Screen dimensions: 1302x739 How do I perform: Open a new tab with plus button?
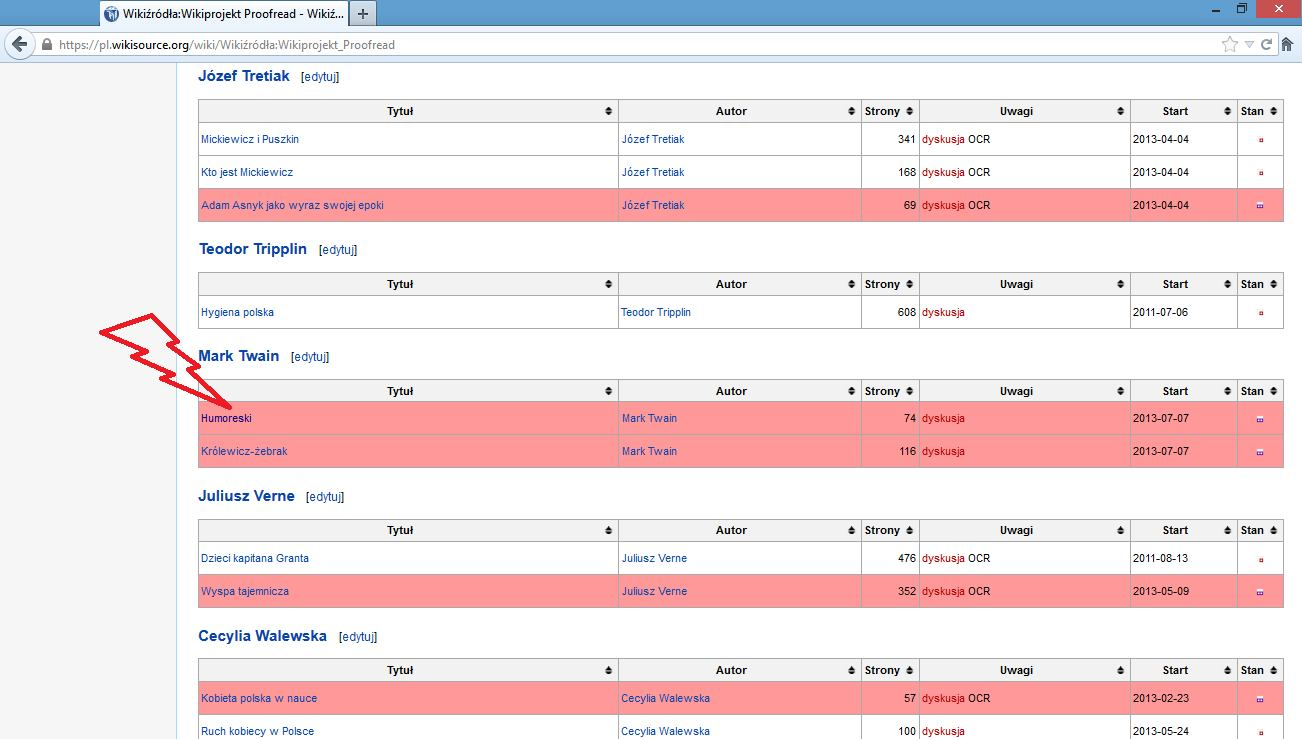coord(362,14)
